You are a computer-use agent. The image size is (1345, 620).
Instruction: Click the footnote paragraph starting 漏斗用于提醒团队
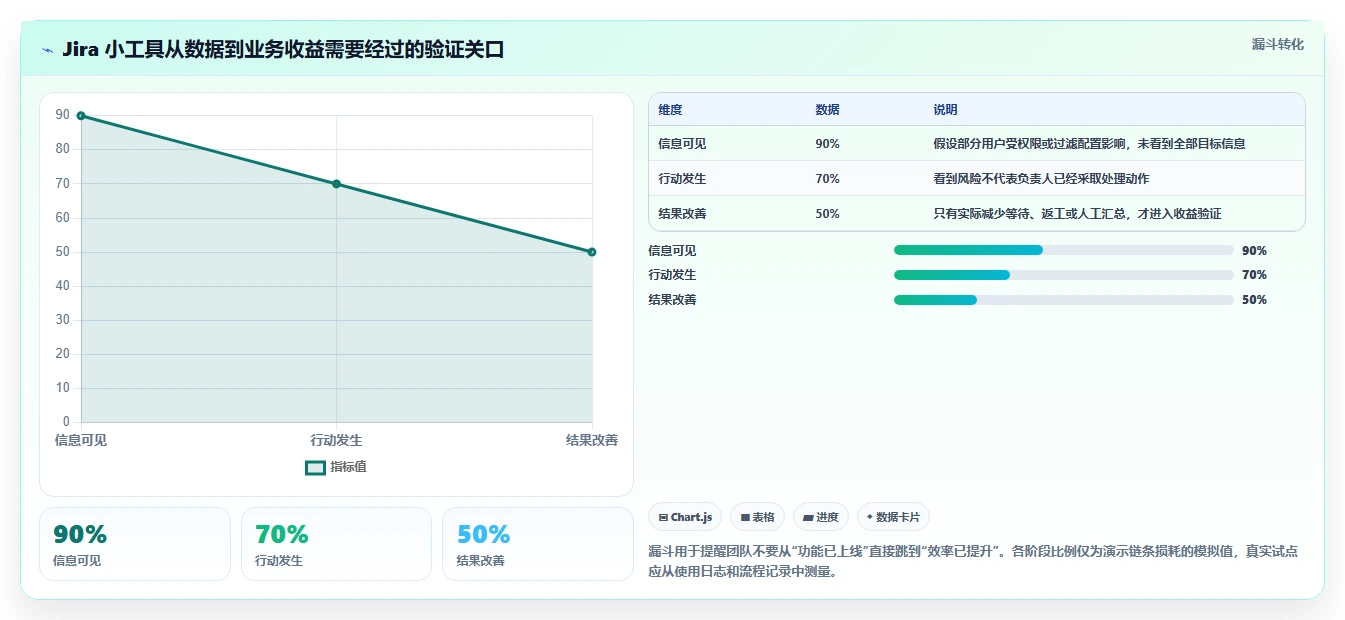pos(973,562)
